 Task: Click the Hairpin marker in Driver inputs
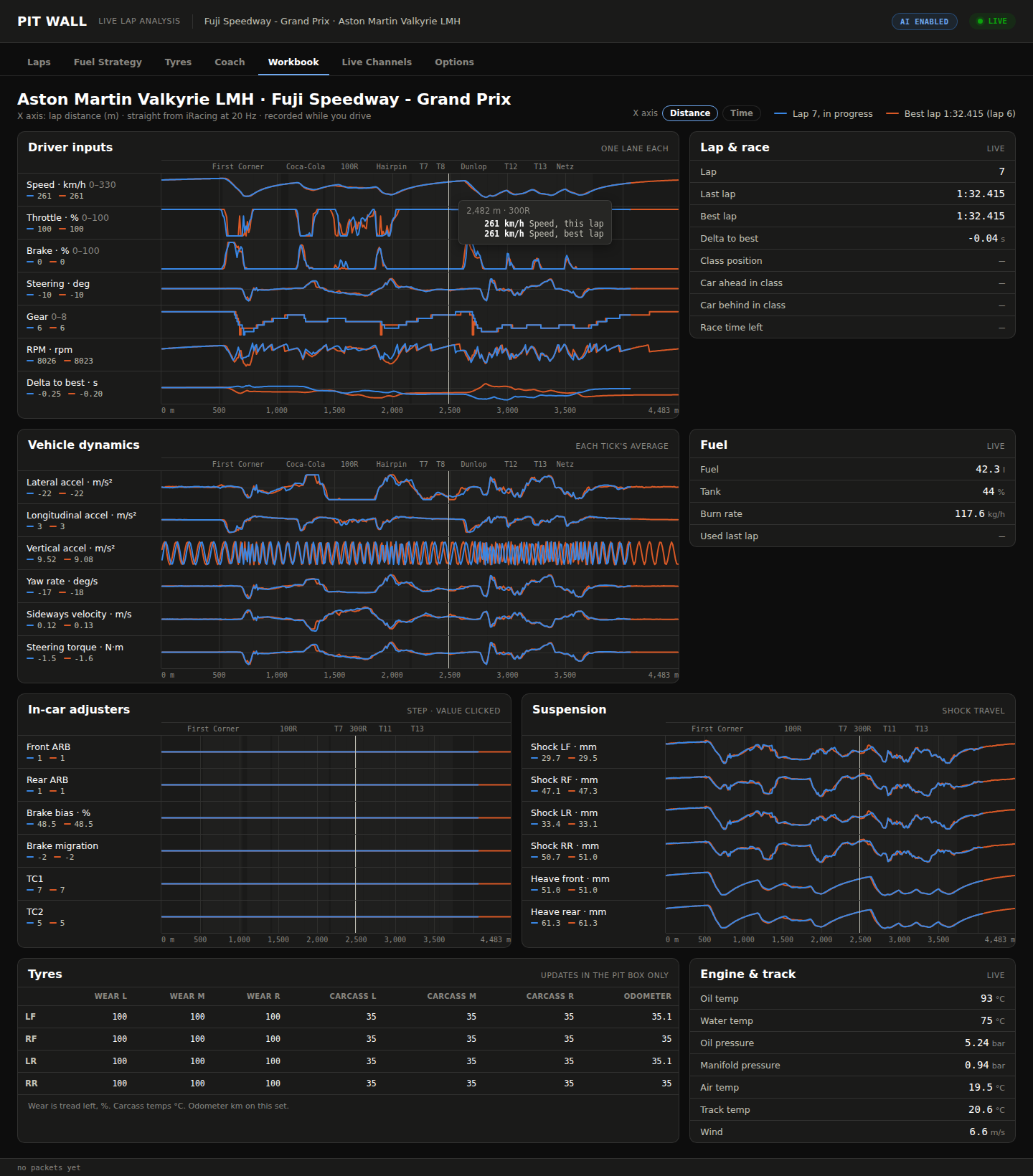[392, 166]
